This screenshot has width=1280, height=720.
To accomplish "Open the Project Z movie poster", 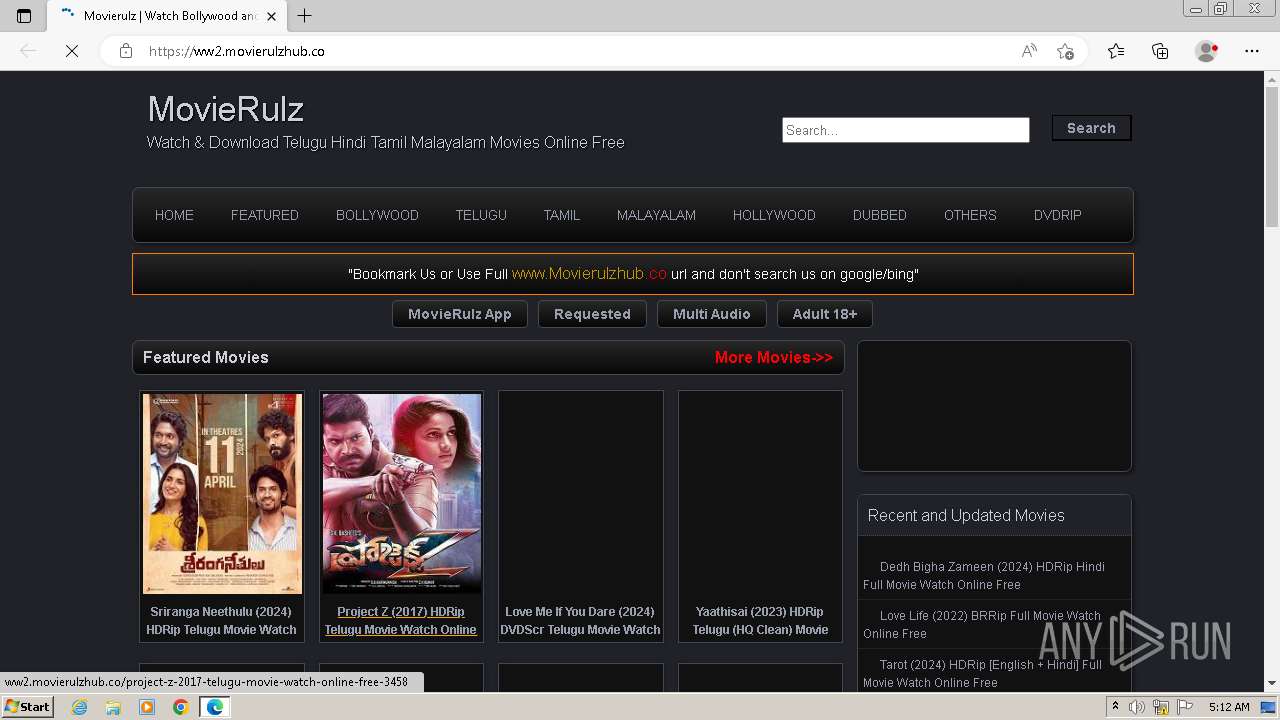I will pyautogui.click(x=401, y=494).
